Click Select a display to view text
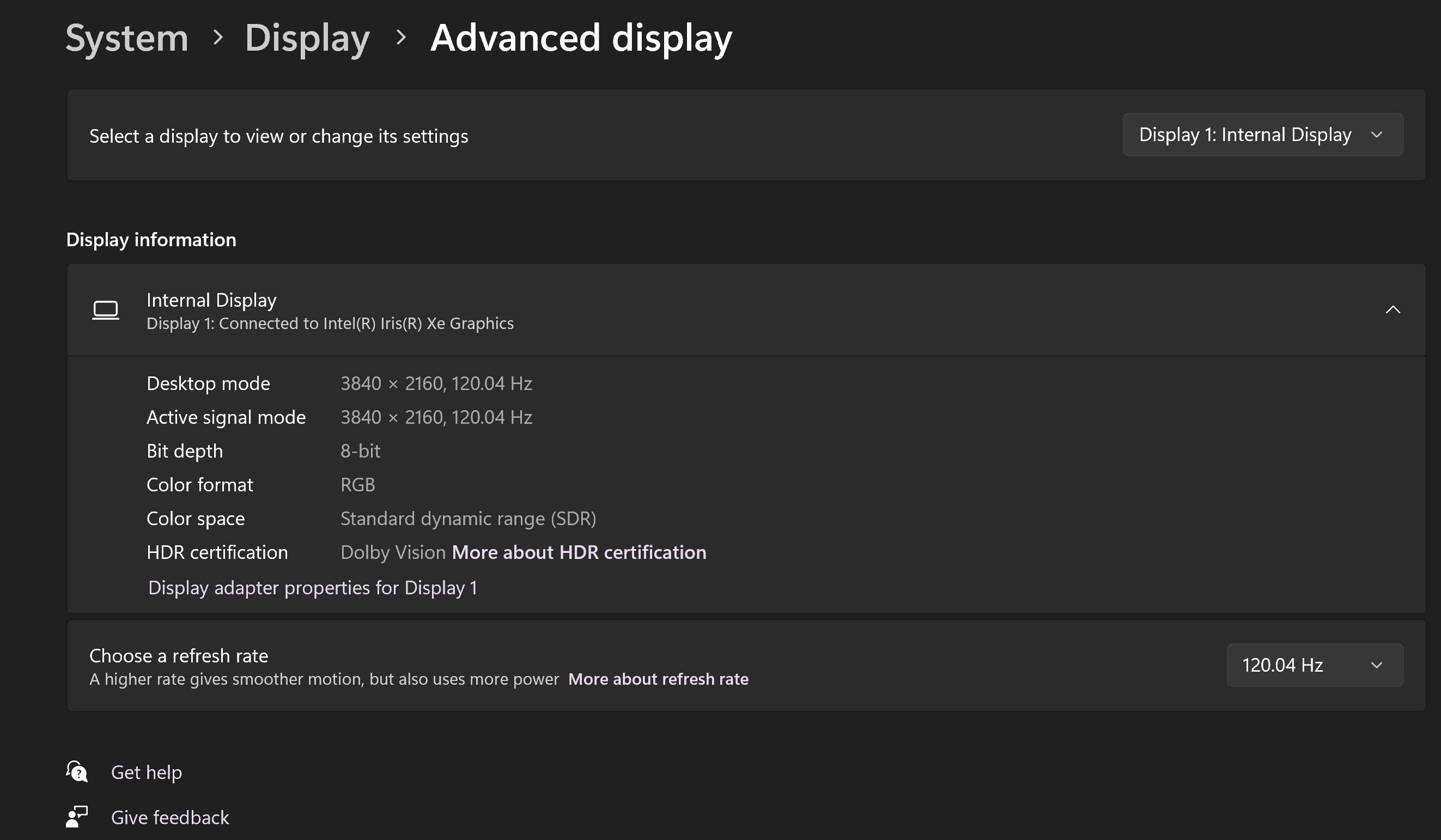Viewport: 1441px width, 840px height. [278, 137]
